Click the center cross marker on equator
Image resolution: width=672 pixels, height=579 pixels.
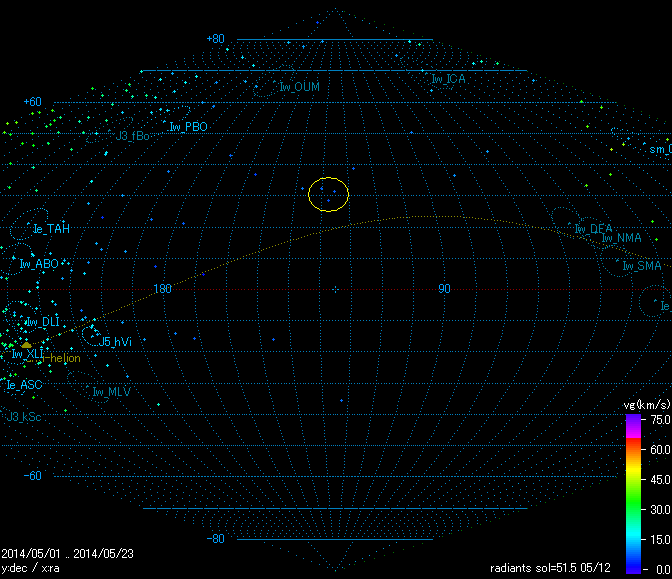click(x=336, y=290)
